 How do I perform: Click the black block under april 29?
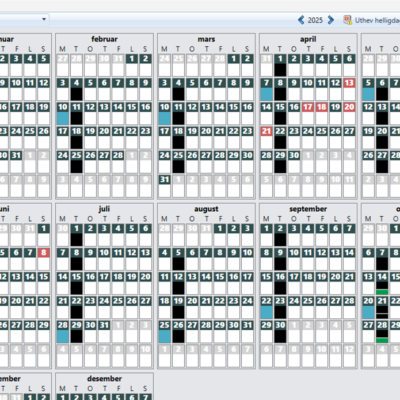(x=280, y=167)
